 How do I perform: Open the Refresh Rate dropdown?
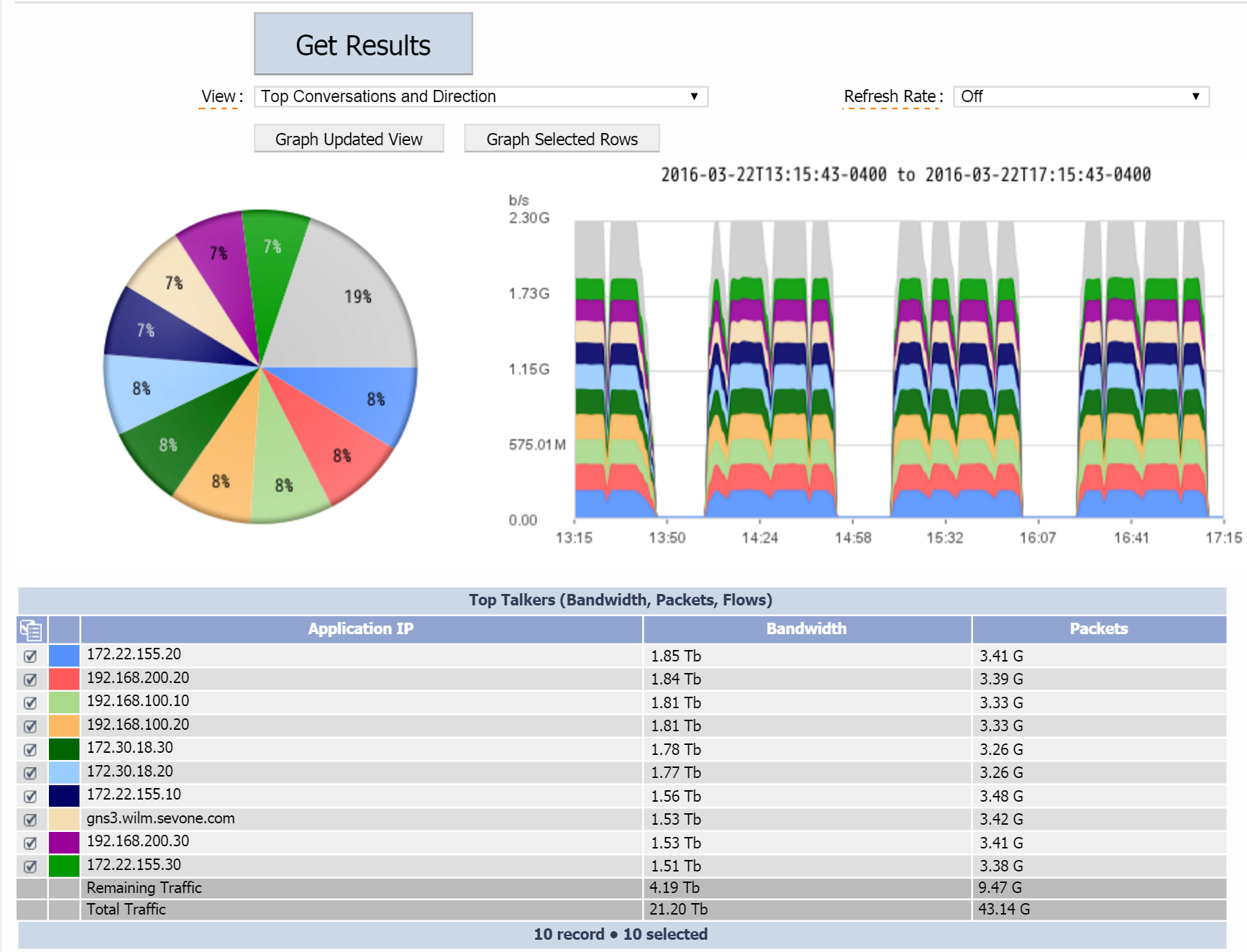click(1082, 96)
